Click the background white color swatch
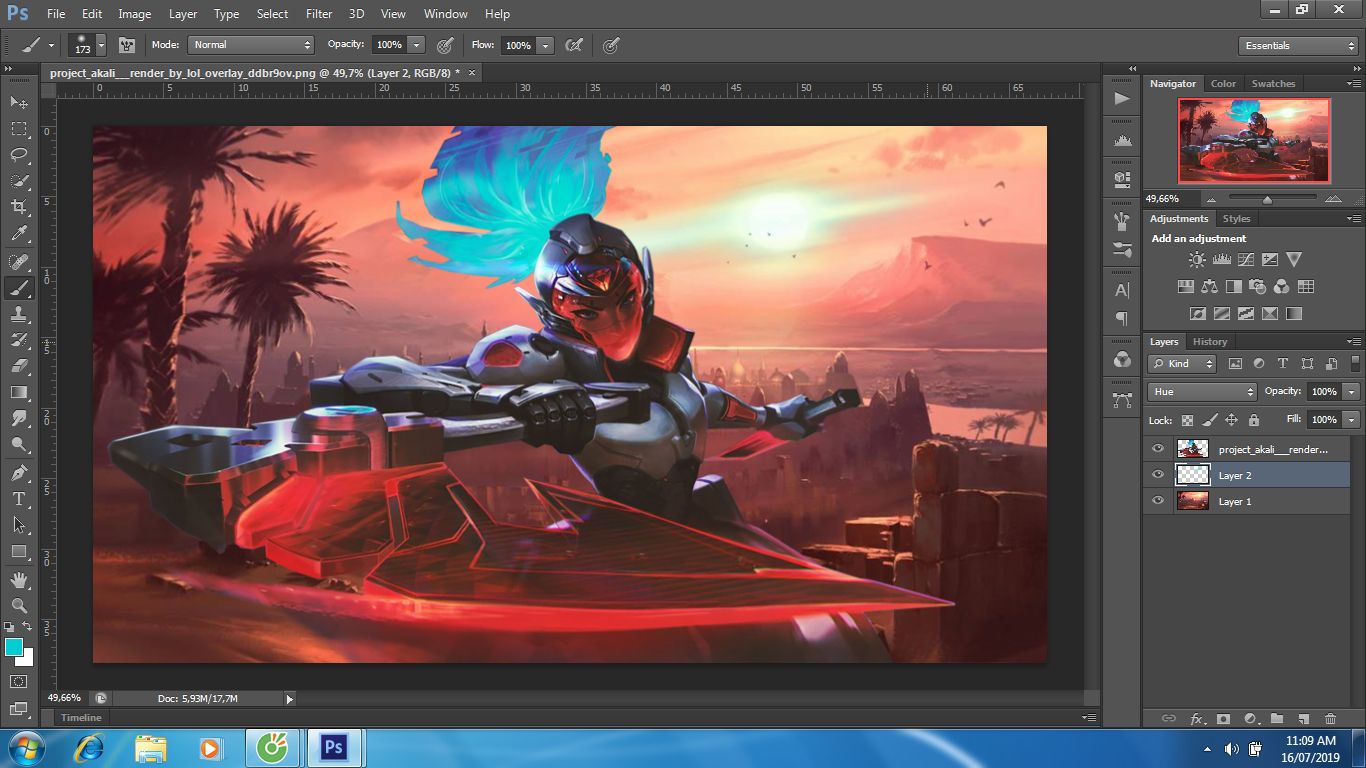This screenshot has height=768, width=1366. coord(27,659)
